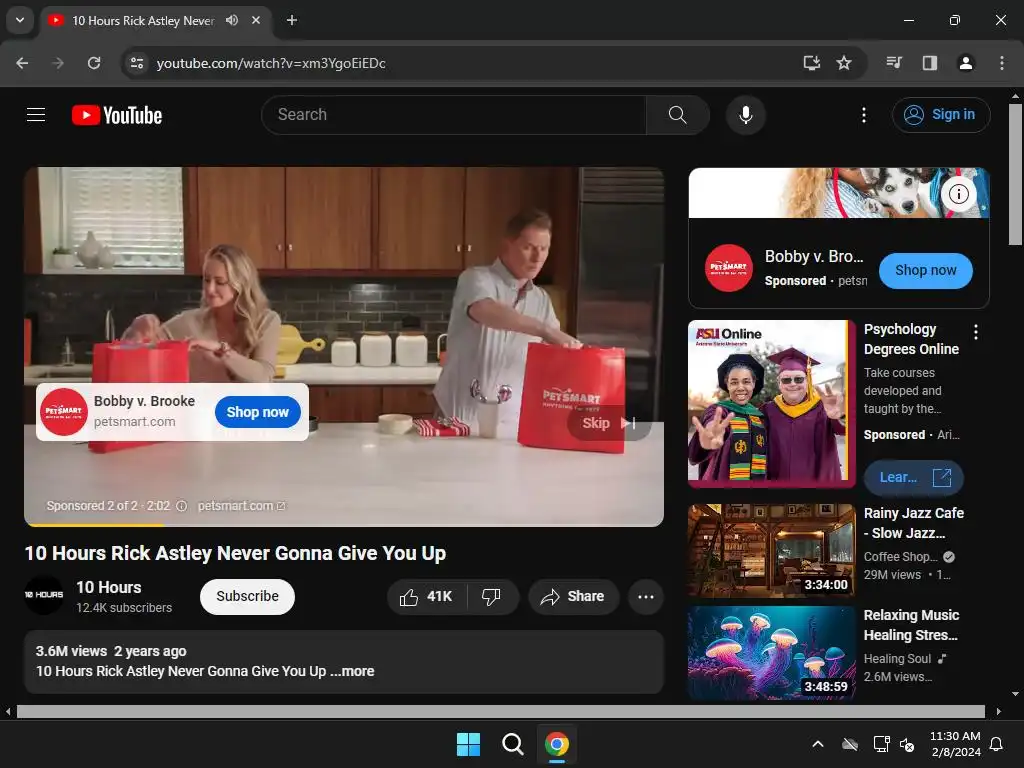Image resolution: width=1024 pixels, height=768 pixels.
Task: Open ad info icon on sidebar banner
Action: (x=958, y=194)
